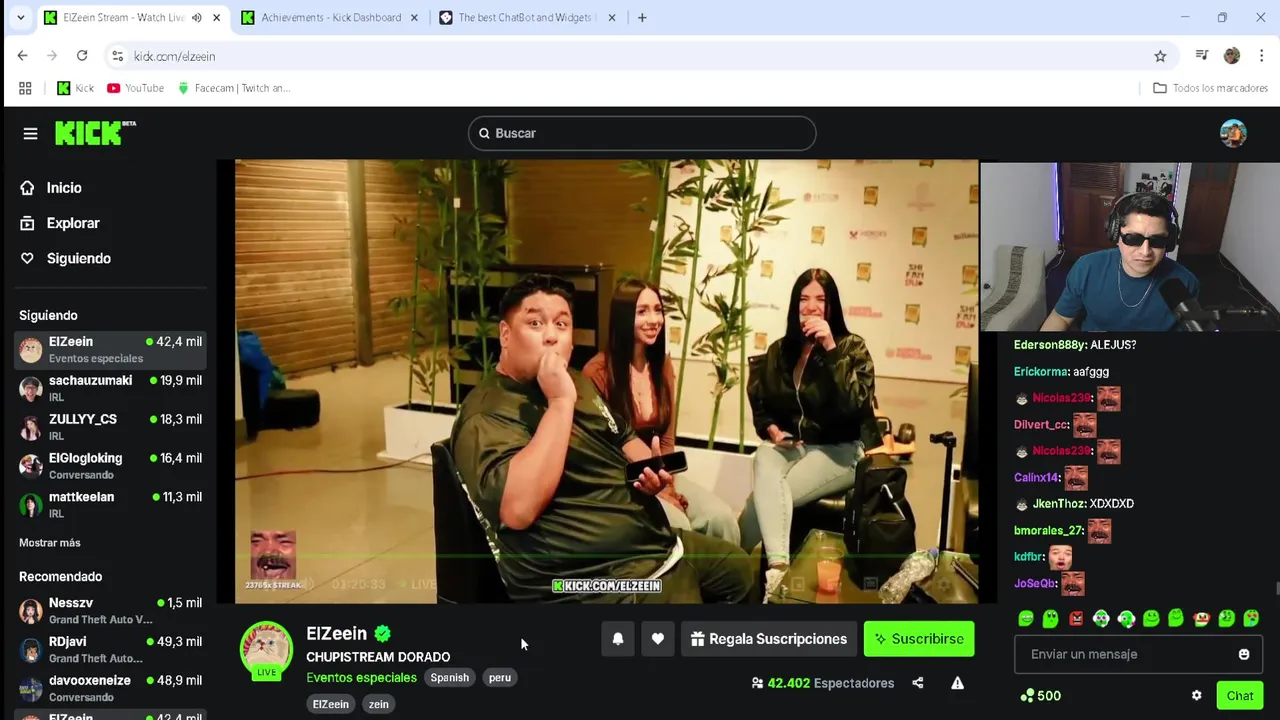Open recommended channel davooxeneize
1280x720 pixels.
tap(110, 689)
